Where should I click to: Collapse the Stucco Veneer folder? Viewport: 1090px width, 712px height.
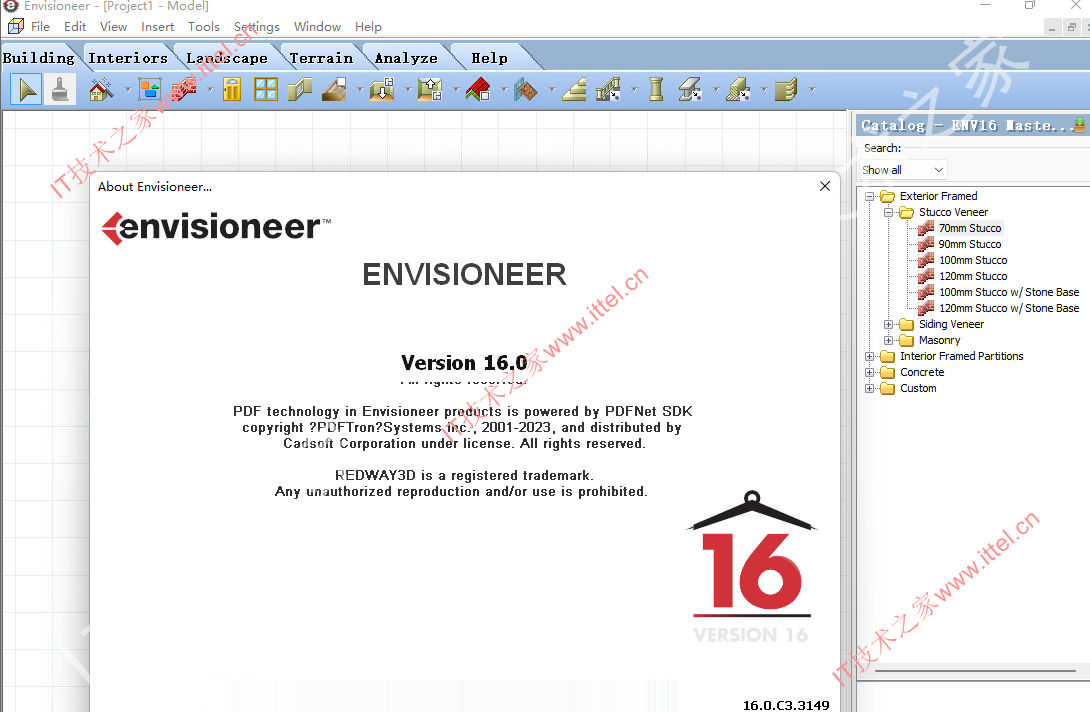click(x=888, y=213)
